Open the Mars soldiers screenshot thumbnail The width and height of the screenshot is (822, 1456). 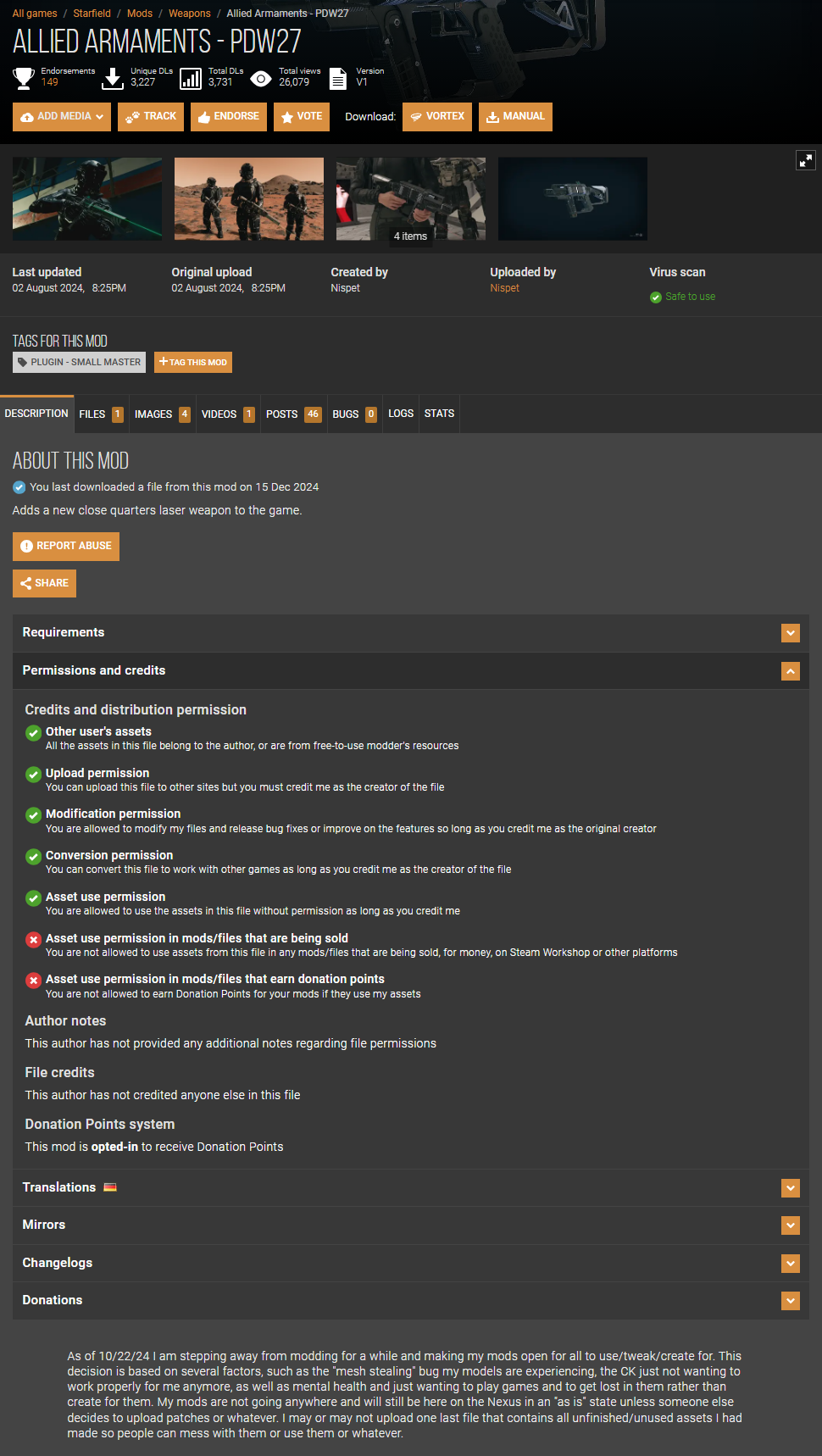pyautogui.click(x=248, y=199)
